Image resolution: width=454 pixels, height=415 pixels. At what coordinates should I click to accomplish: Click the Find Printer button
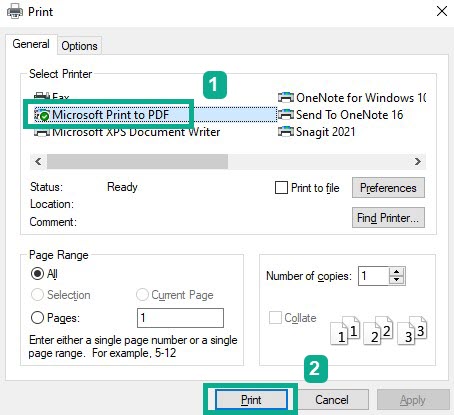click(388, 218)
